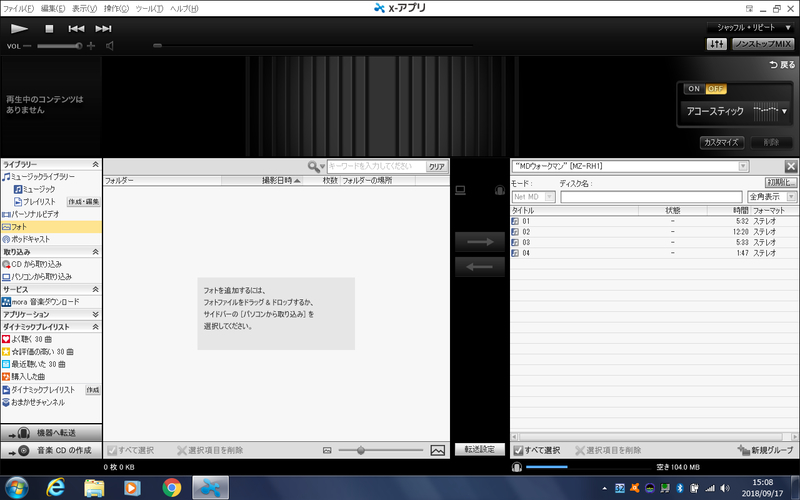Collapse the ライブラリー section

(x=95, y=164)
